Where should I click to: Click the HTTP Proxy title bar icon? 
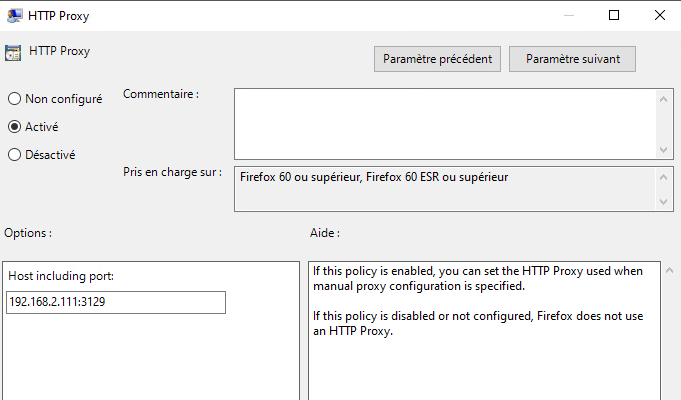point(14,16)
